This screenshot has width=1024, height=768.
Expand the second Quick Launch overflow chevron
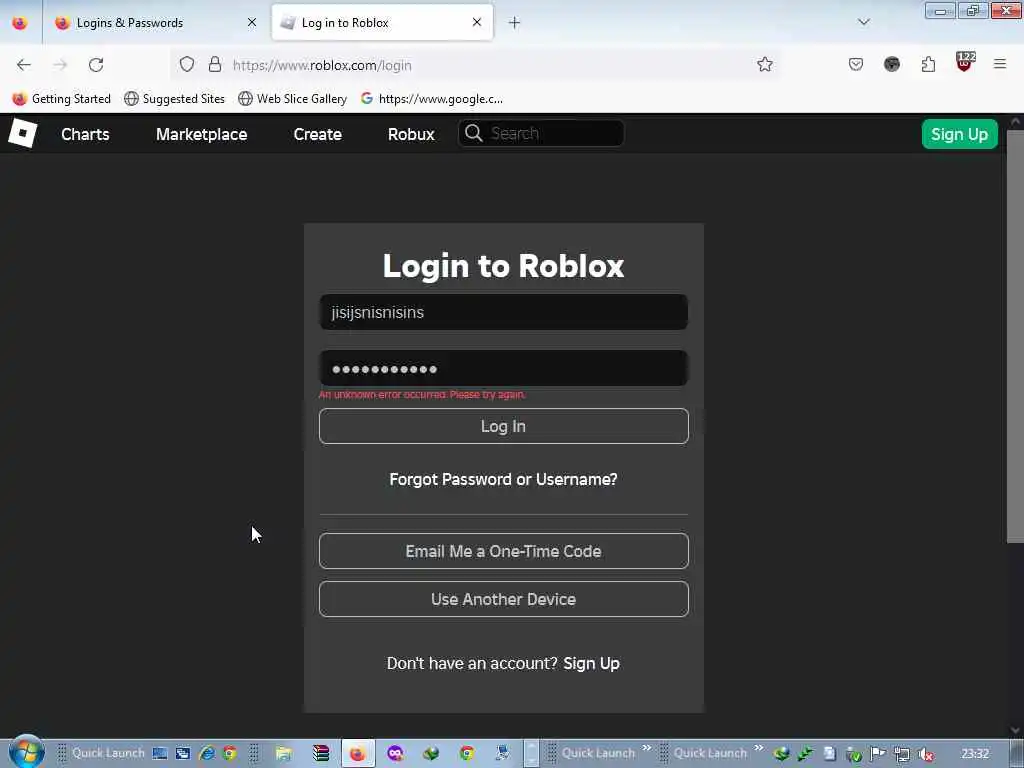click(758, 748)
